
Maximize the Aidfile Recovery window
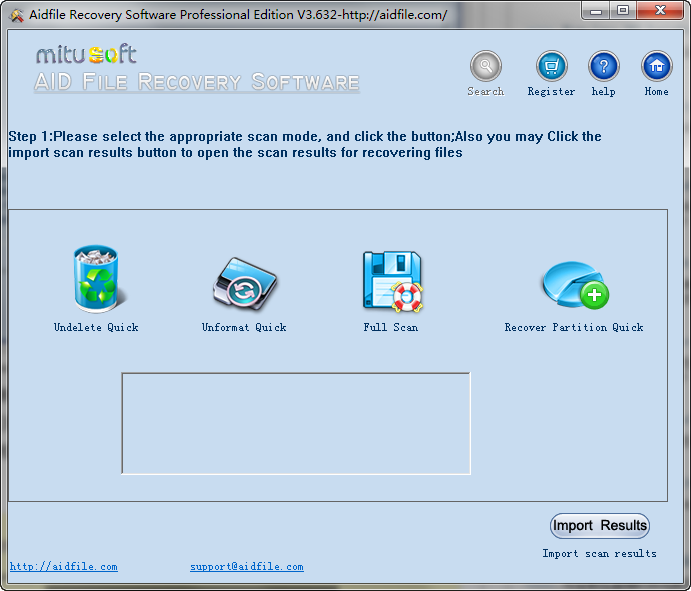click(623, 11)
